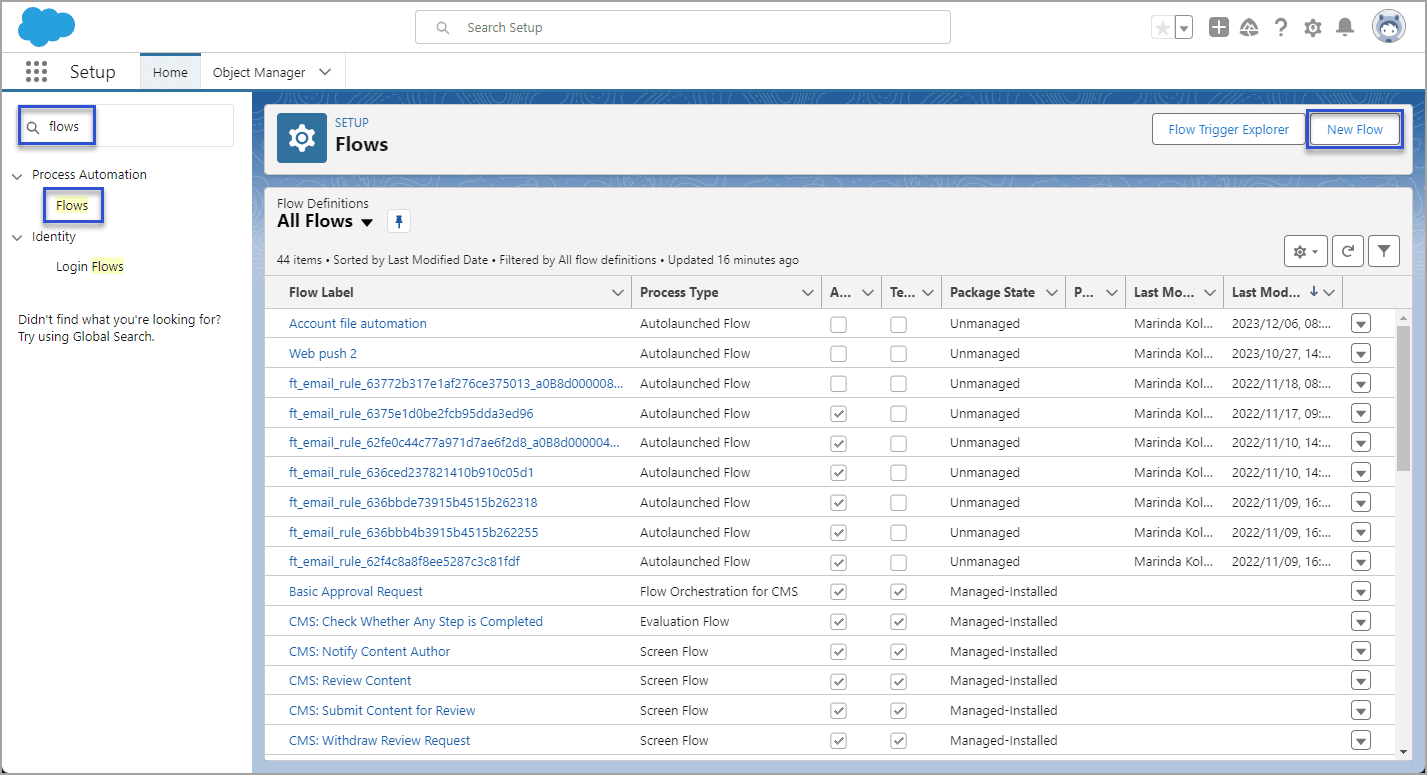Toggle Active checkbox for Account file automation
Screen dimensions: 1427x775
point(838,324)
